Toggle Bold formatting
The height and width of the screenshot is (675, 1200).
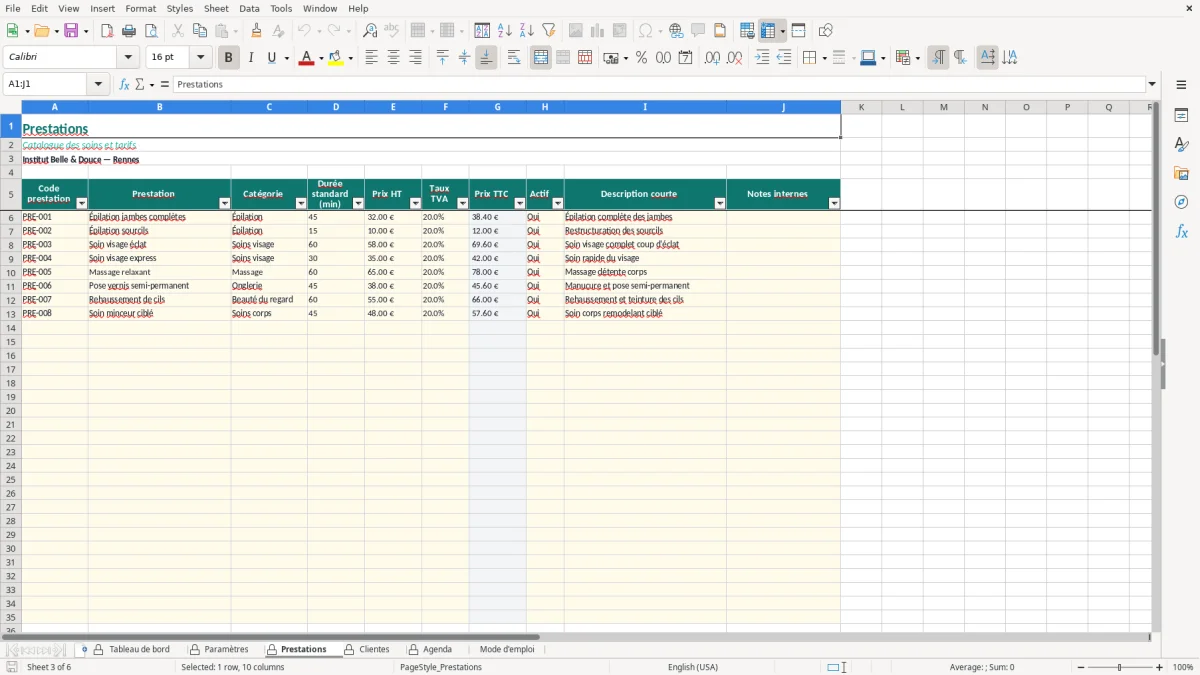228,58
